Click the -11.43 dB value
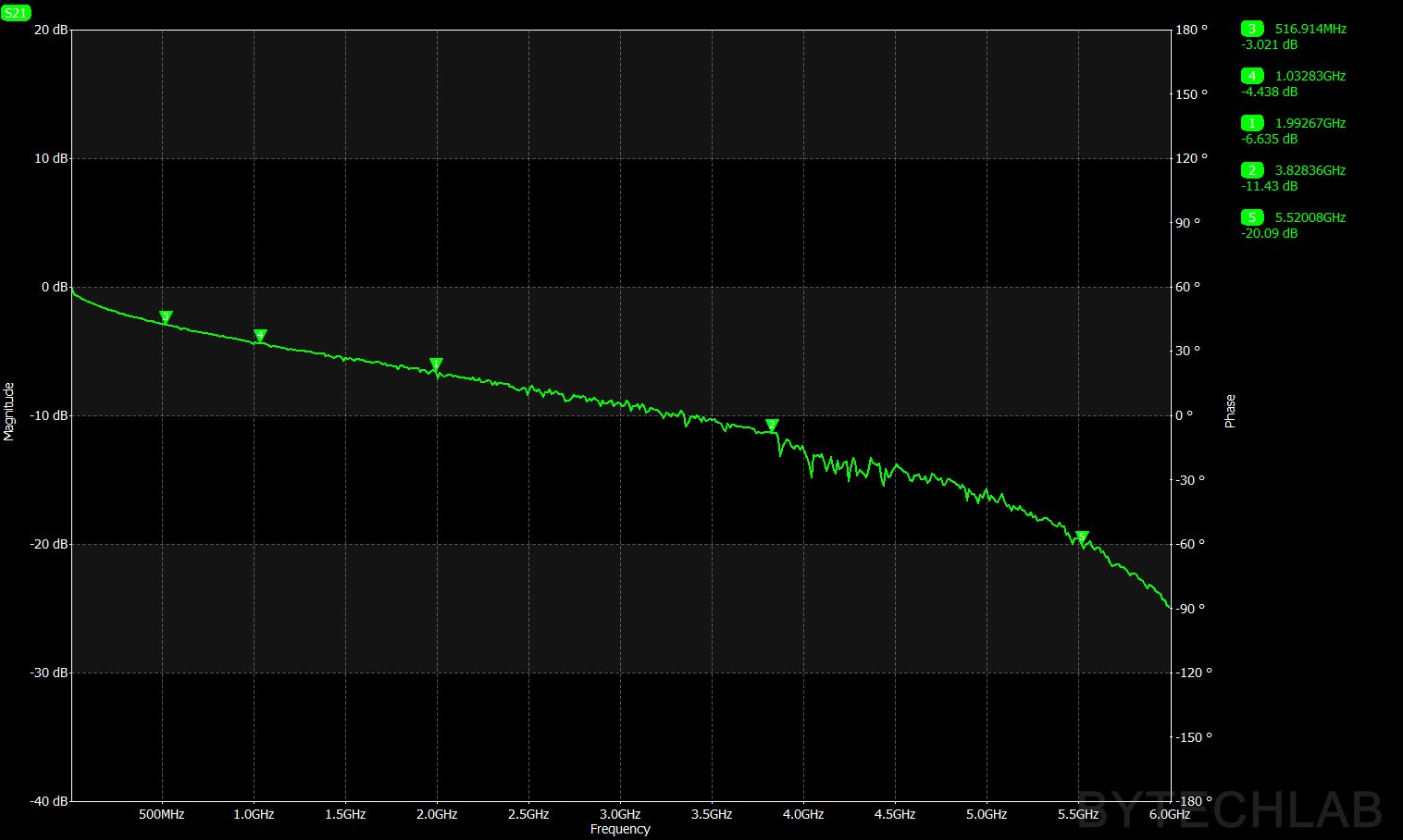 point(1269,186)
